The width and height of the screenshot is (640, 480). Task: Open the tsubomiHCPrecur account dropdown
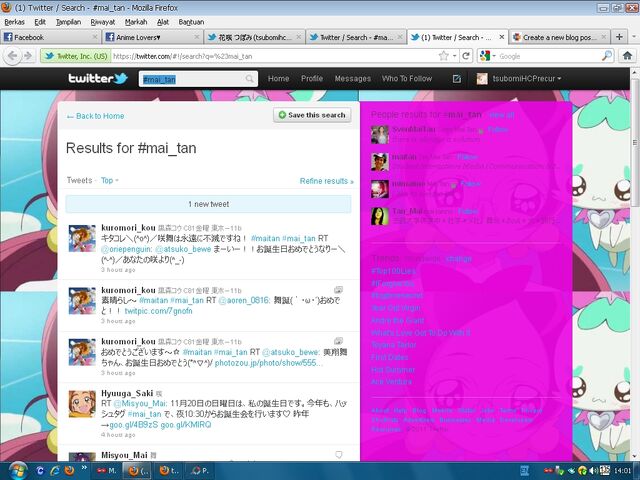[527, 79]
